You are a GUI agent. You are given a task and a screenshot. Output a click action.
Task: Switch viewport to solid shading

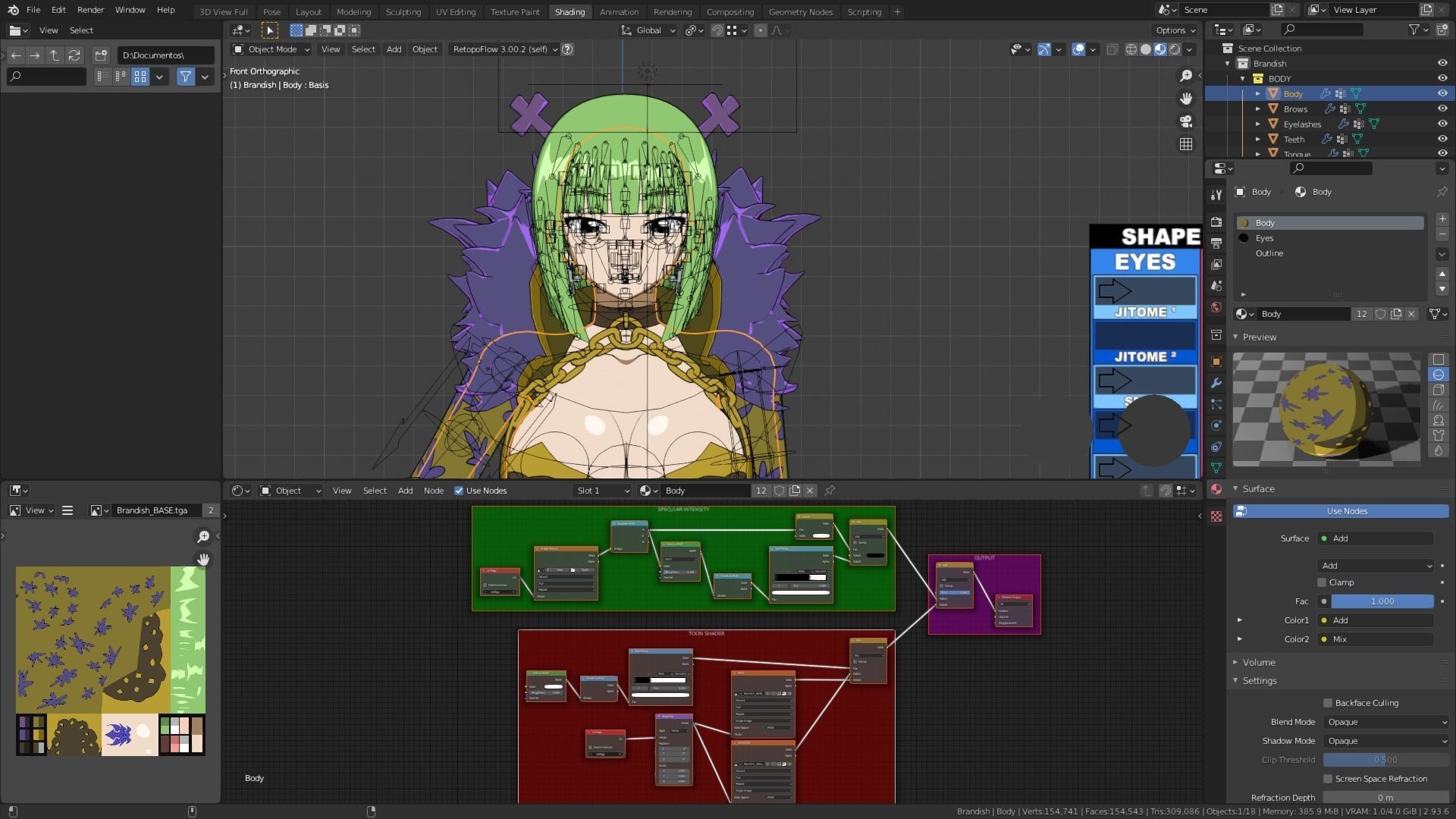pos(1145,49)
